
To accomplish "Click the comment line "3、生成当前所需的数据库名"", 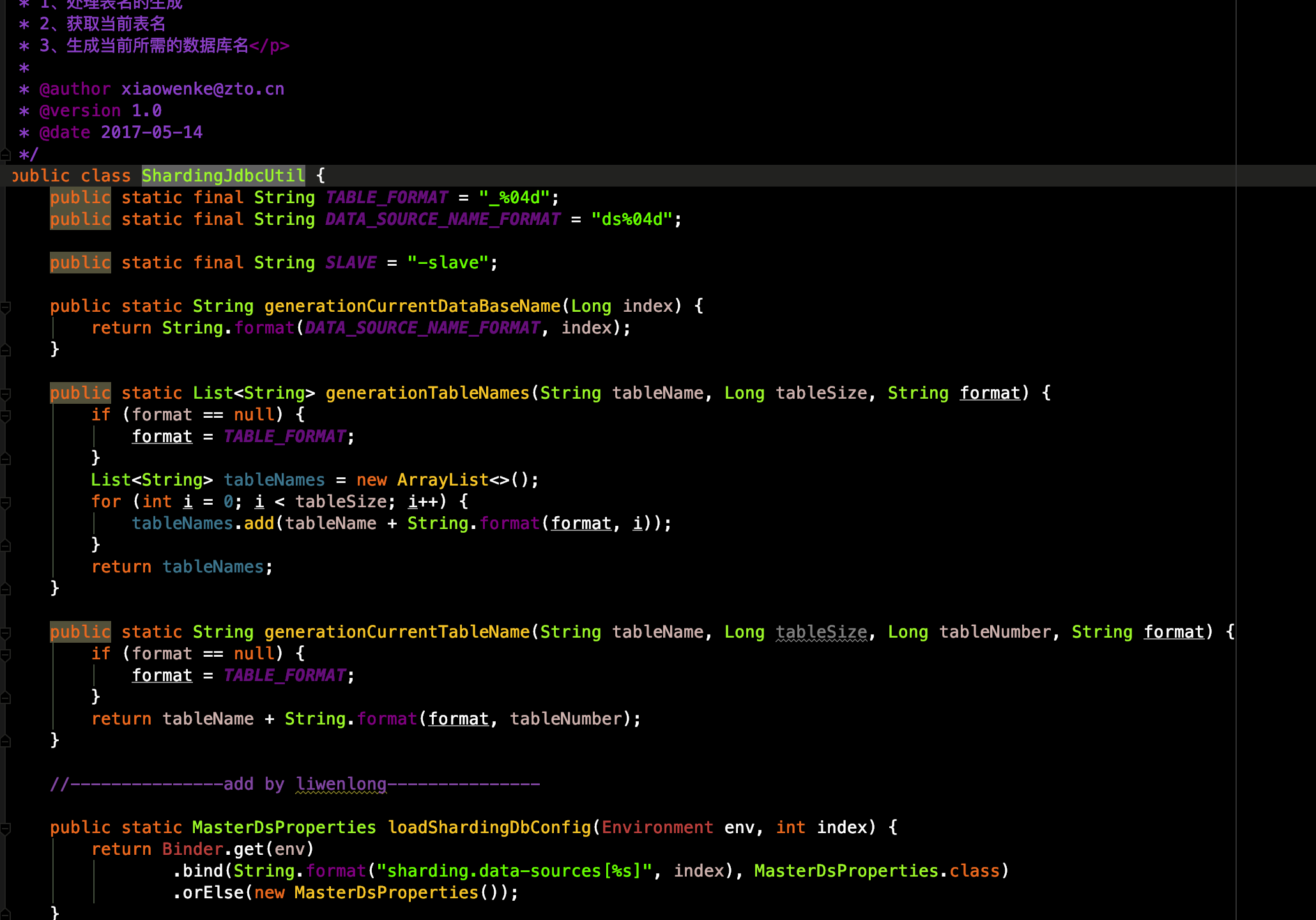I will point(144,45).
